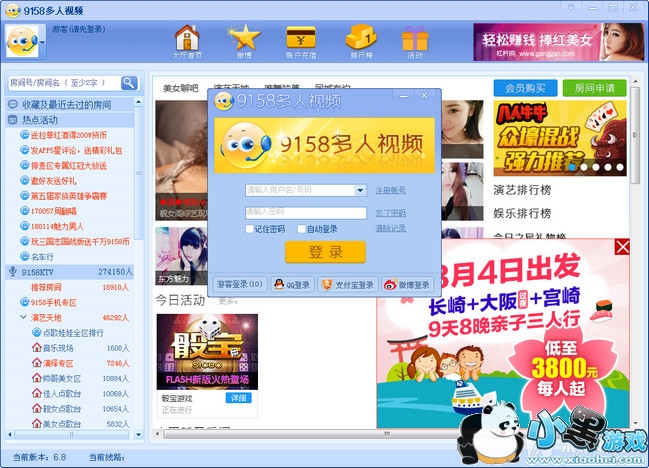
Task: Click the sidebar horizontal scroll left arrow
Action: (10, 434)
